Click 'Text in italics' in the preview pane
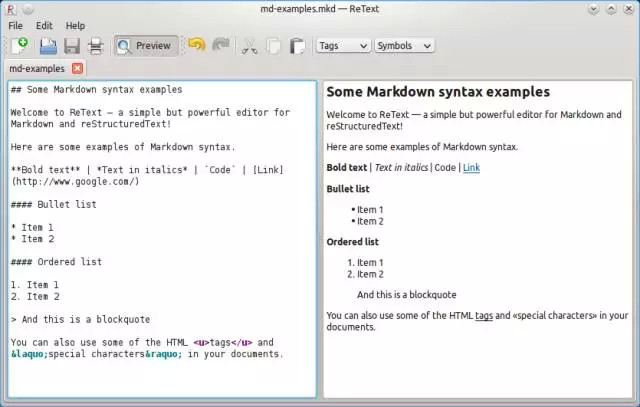 click(401, 168)
